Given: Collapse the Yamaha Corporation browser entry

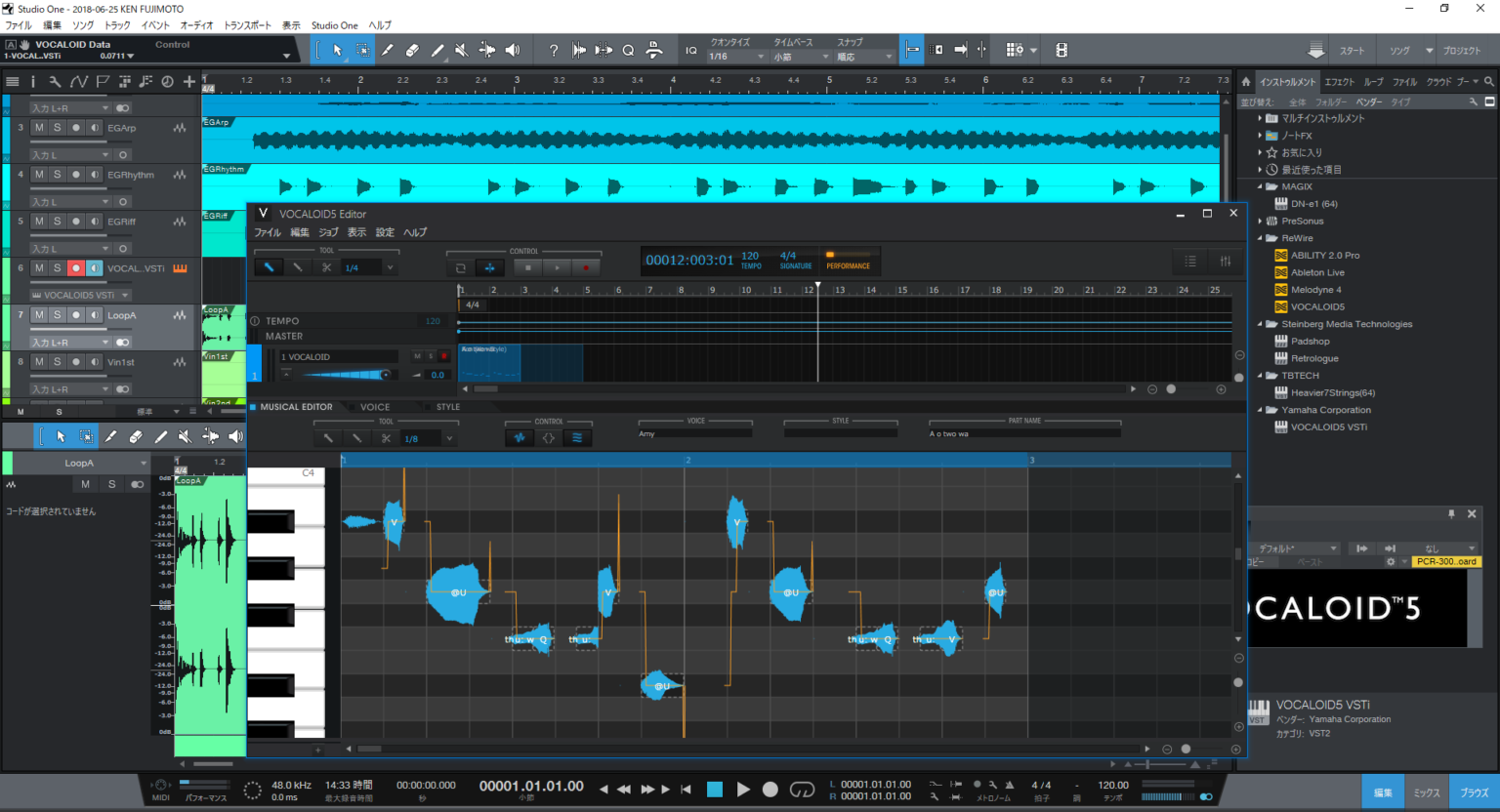Looking at the screenshot, I should tap(1261, 410).
